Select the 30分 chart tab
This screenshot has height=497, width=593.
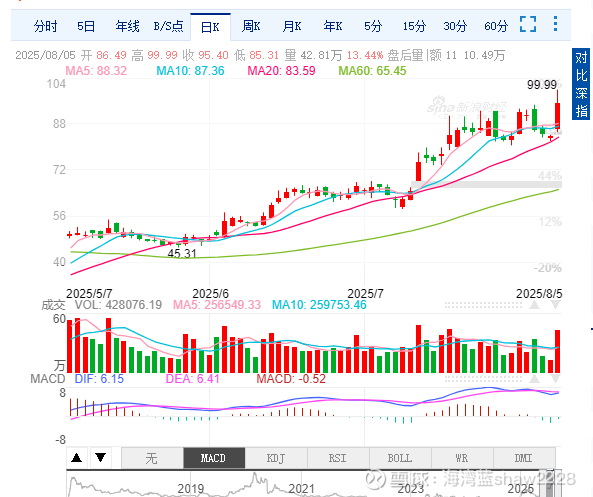pos(455,26)
